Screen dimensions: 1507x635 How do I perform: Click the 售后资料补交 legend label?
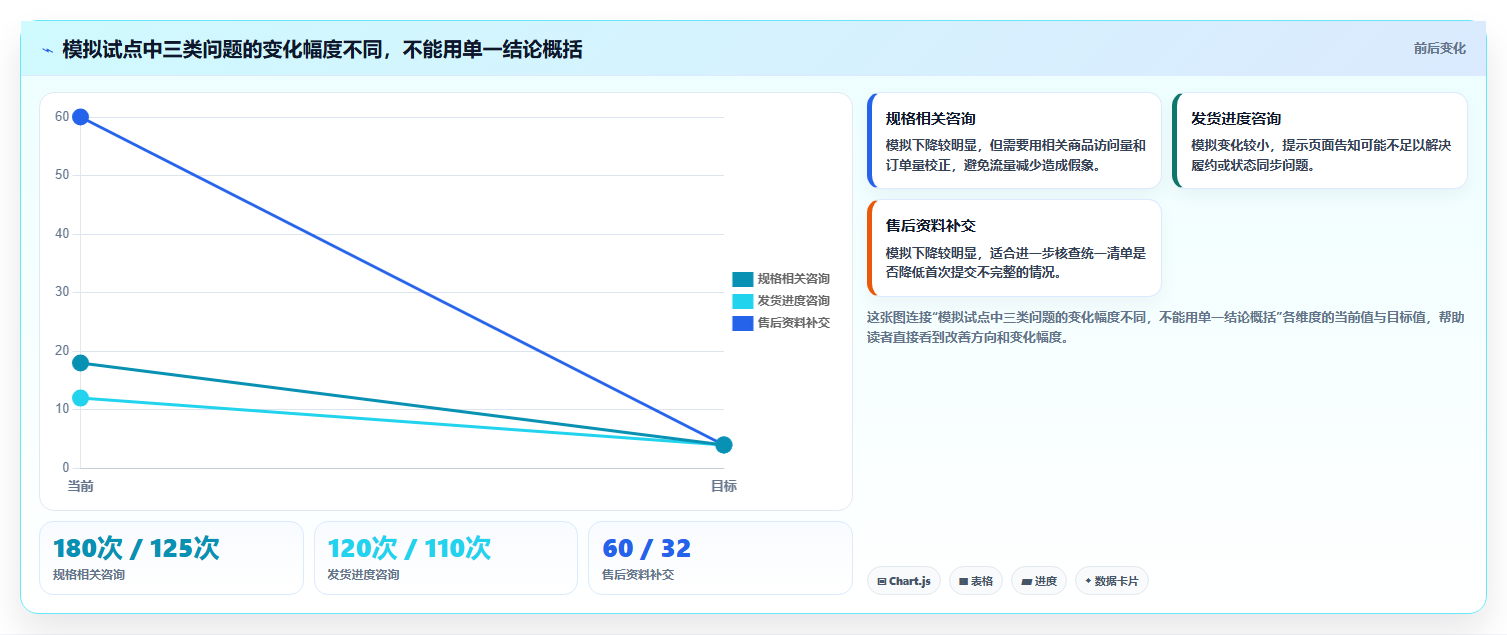coord(793,323)
